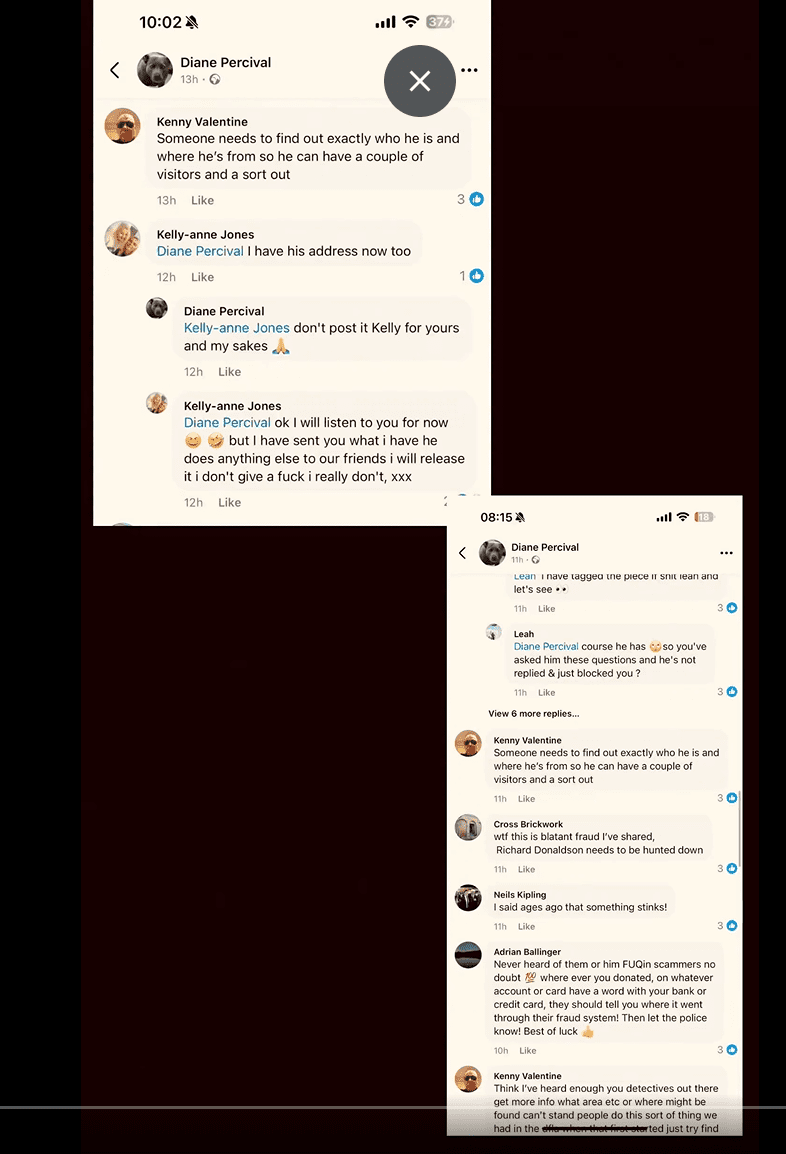Open Adrian Ballinger's profile picture

(x=468, y=955)
